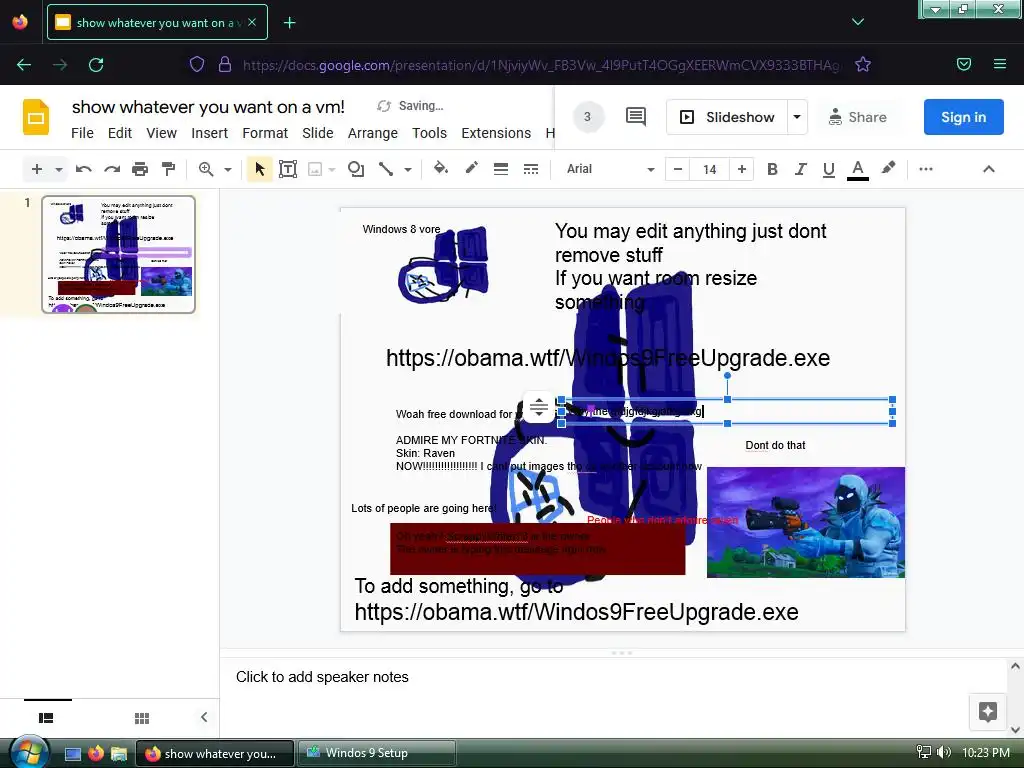Click the Redo arrow in toolbar

112,169
